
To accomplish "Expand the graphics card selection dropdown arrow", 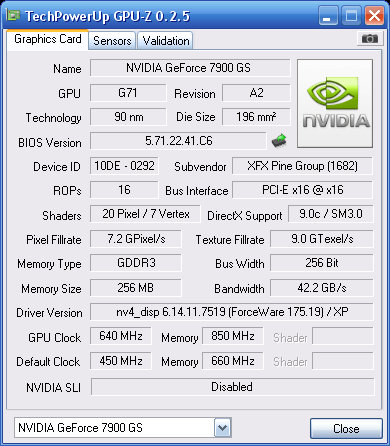I will click(222, 427).
